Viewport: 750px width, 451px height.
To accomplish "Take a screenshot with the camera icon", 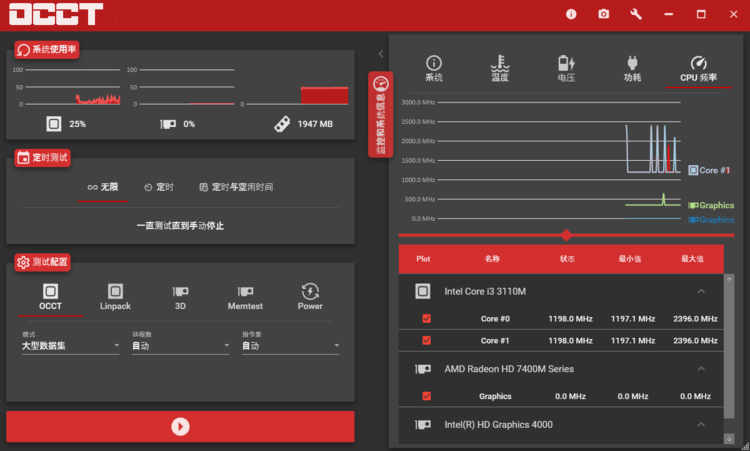I will [x=603, y=14].
